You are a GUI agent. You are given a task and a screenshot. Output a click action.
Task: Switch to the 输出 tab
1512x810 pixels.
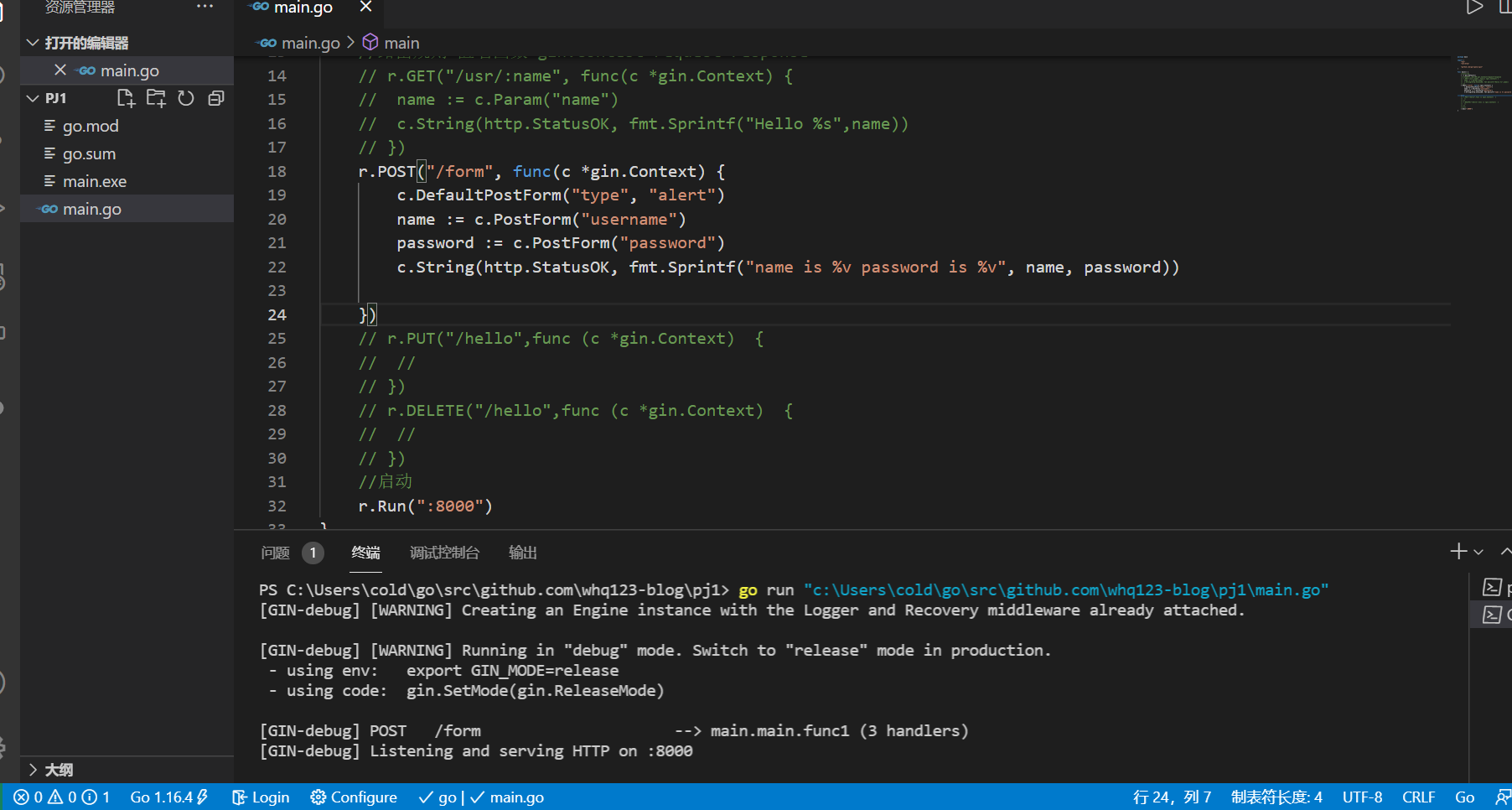click(x=522, y=553)
